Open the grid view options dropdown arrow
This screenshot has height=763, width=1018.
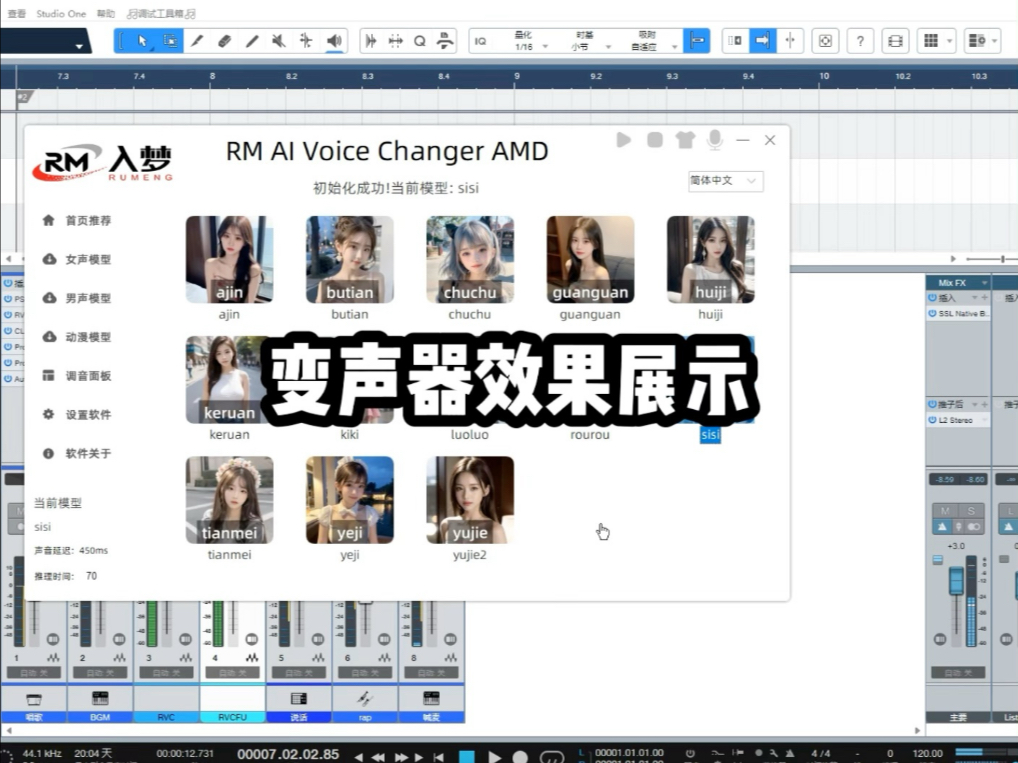point(950,41)
